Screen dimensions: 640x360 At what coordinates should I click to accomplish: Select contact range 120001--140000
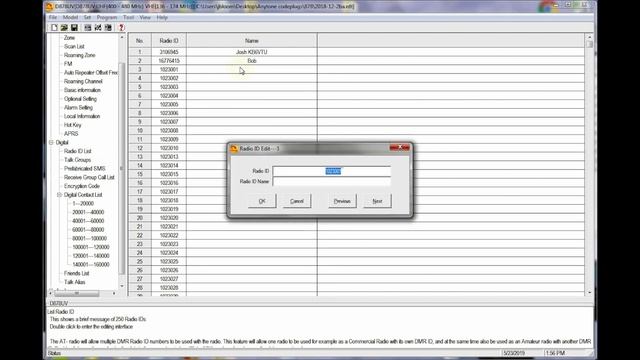91,256
